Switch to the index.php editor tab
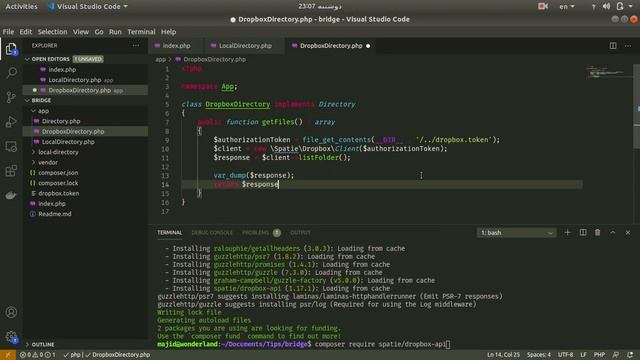The height and width of the screenshot is (360, 640). [x=176, y=46]
